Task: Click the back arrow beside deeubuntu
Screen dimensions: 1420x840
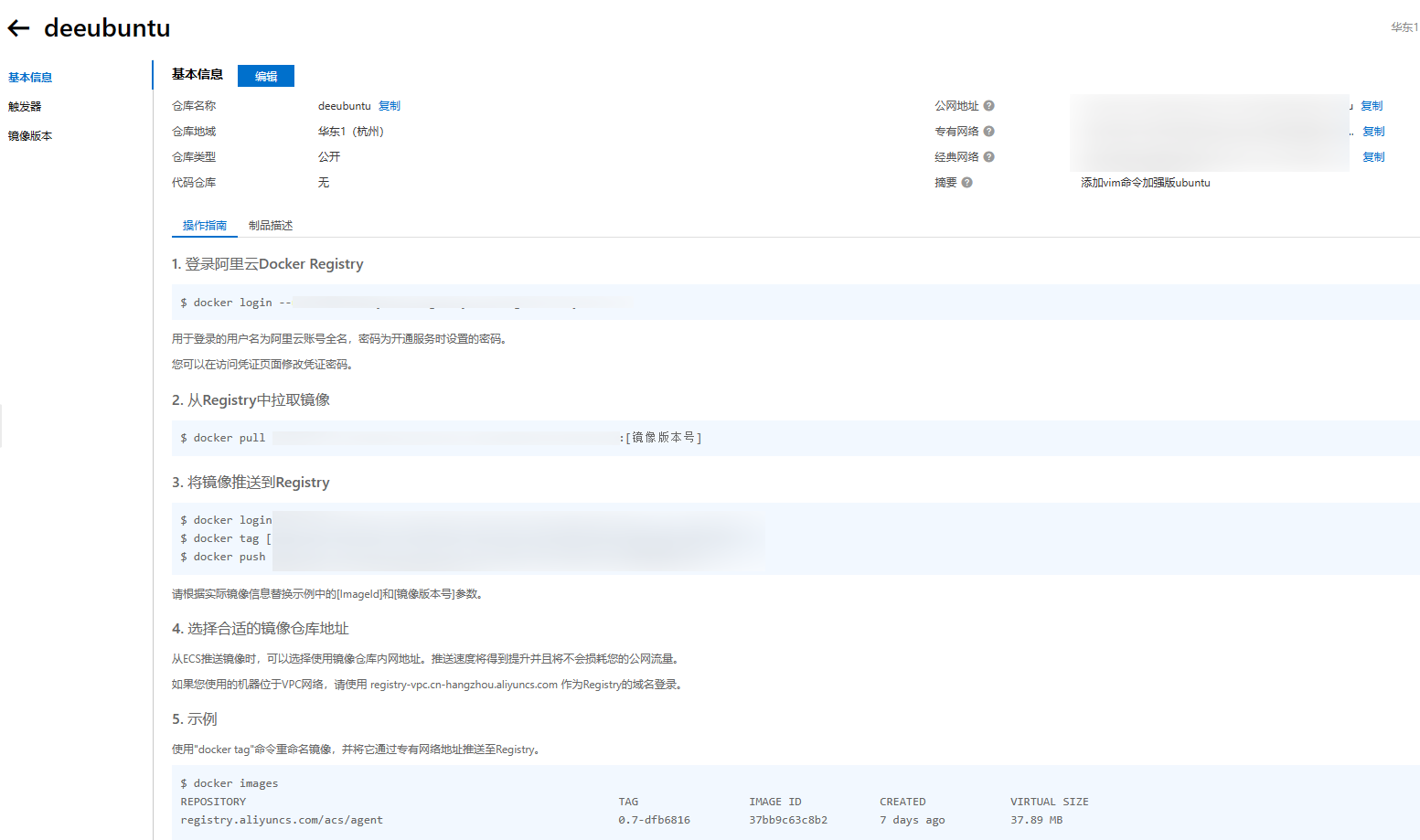Action: 19,28
